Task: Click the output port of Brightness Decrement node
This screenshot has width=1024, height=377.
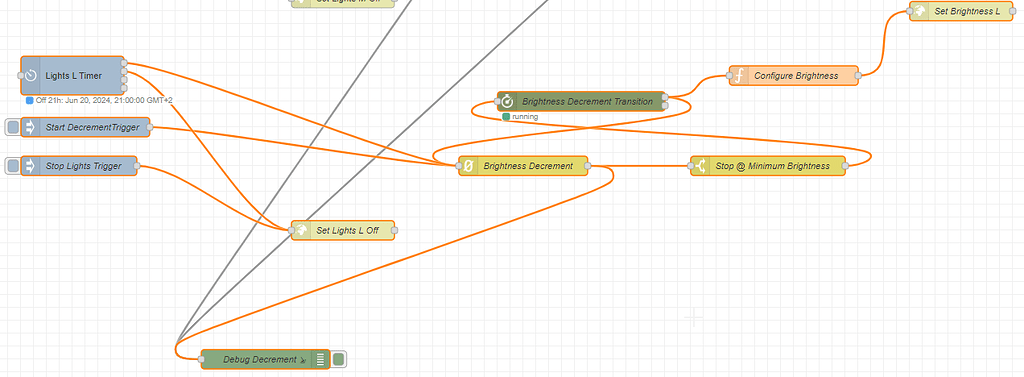Action: coord(587,166)
